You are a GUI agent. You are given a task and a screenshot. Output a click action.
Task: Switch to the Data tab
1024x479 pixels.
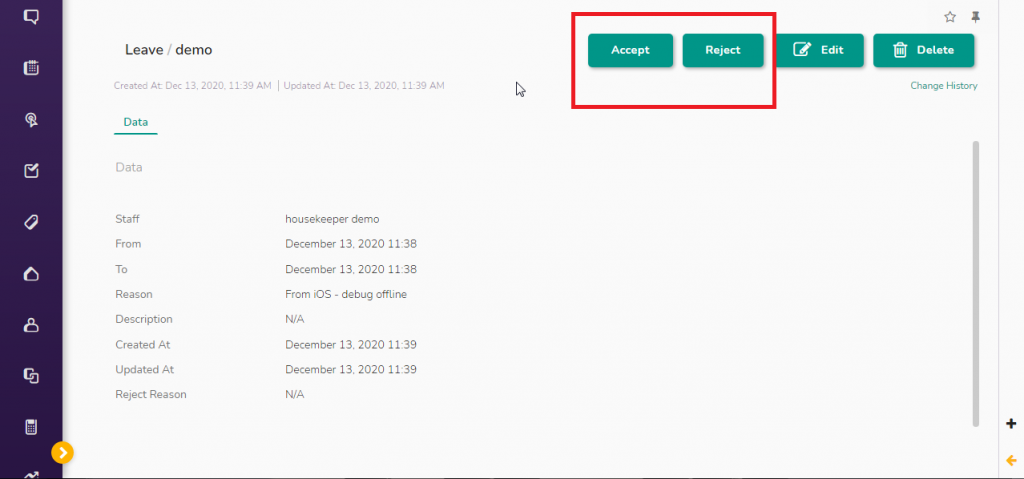[x=135, y=122]
